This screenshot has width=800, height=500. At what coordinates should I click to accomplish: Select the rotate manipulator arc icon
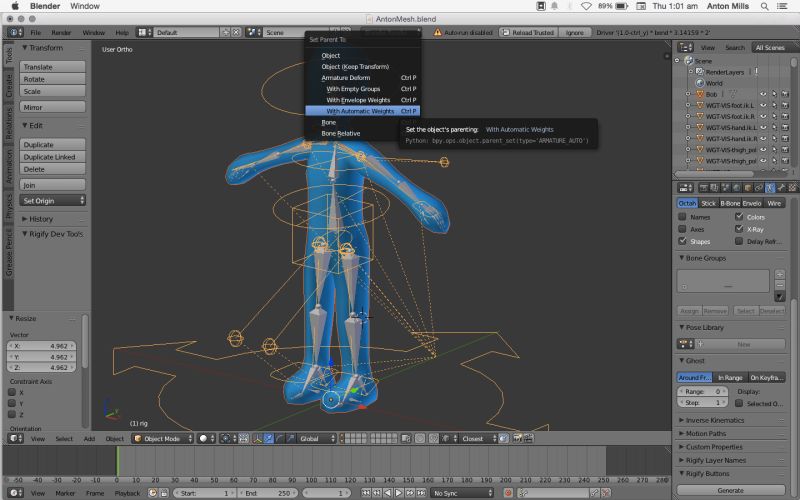click(x=280, y=438)
